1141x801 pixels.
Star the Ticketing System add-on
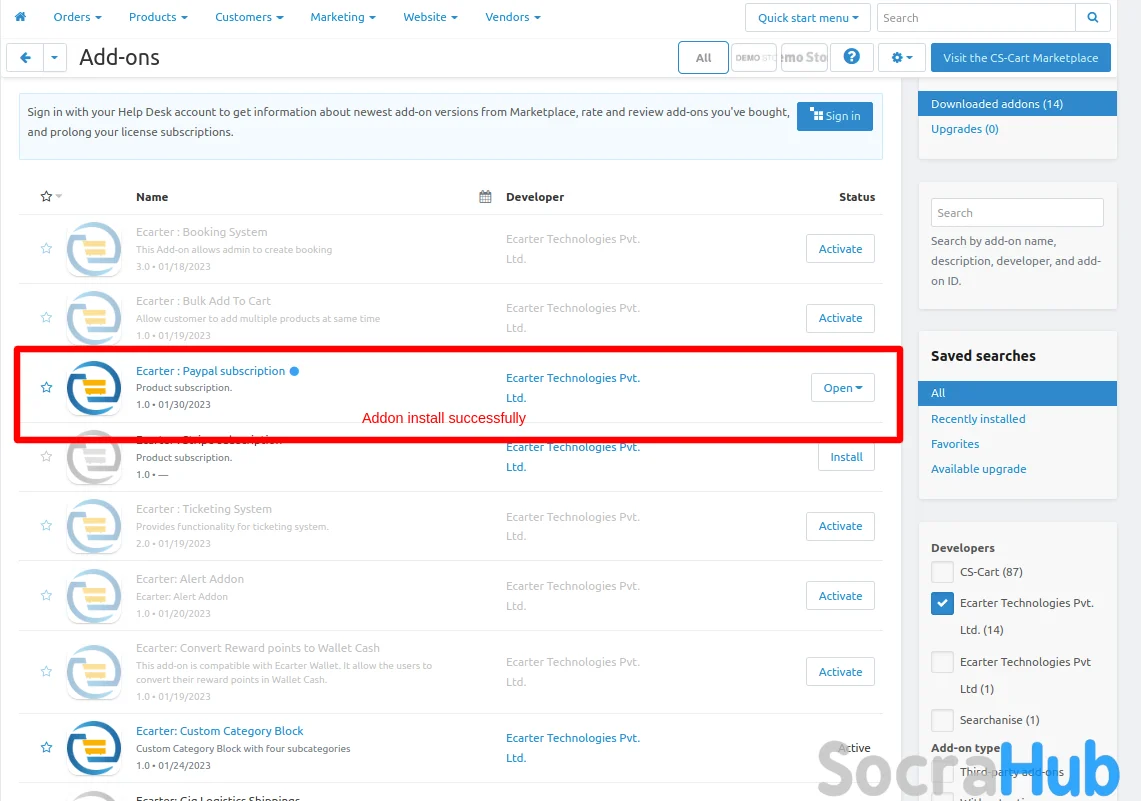[47, 525]
